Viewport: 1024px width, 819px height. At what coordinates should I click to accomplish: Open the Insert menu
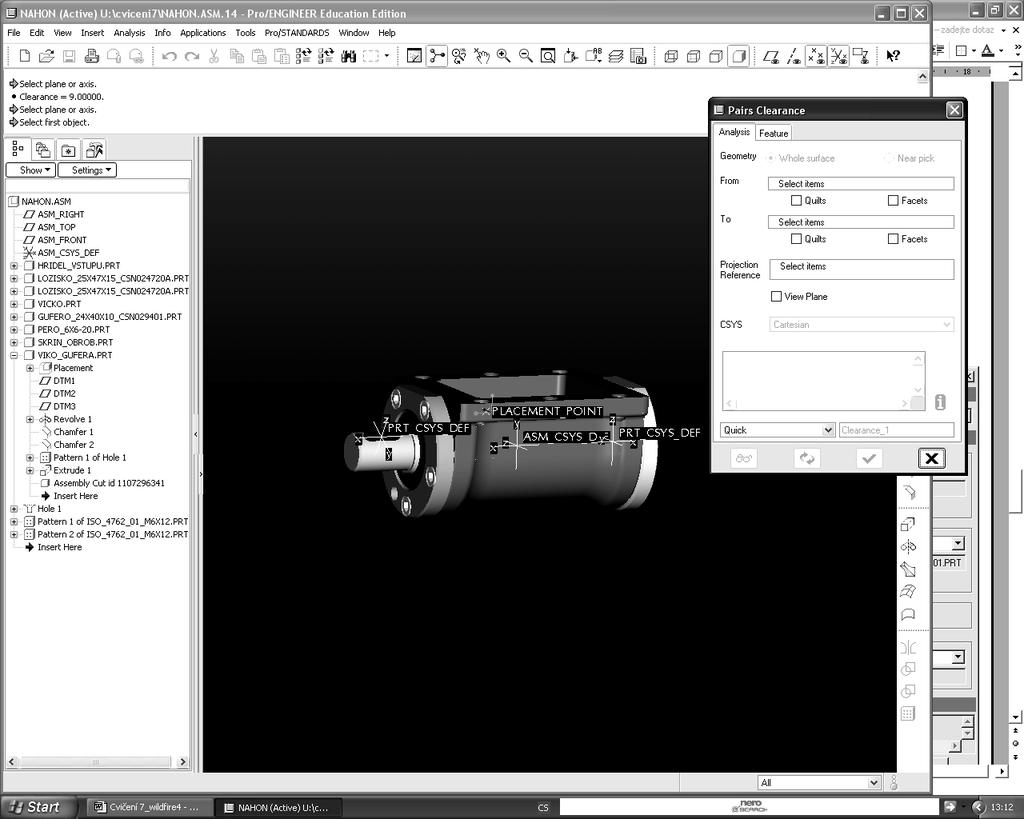click(x=92, y=33)
